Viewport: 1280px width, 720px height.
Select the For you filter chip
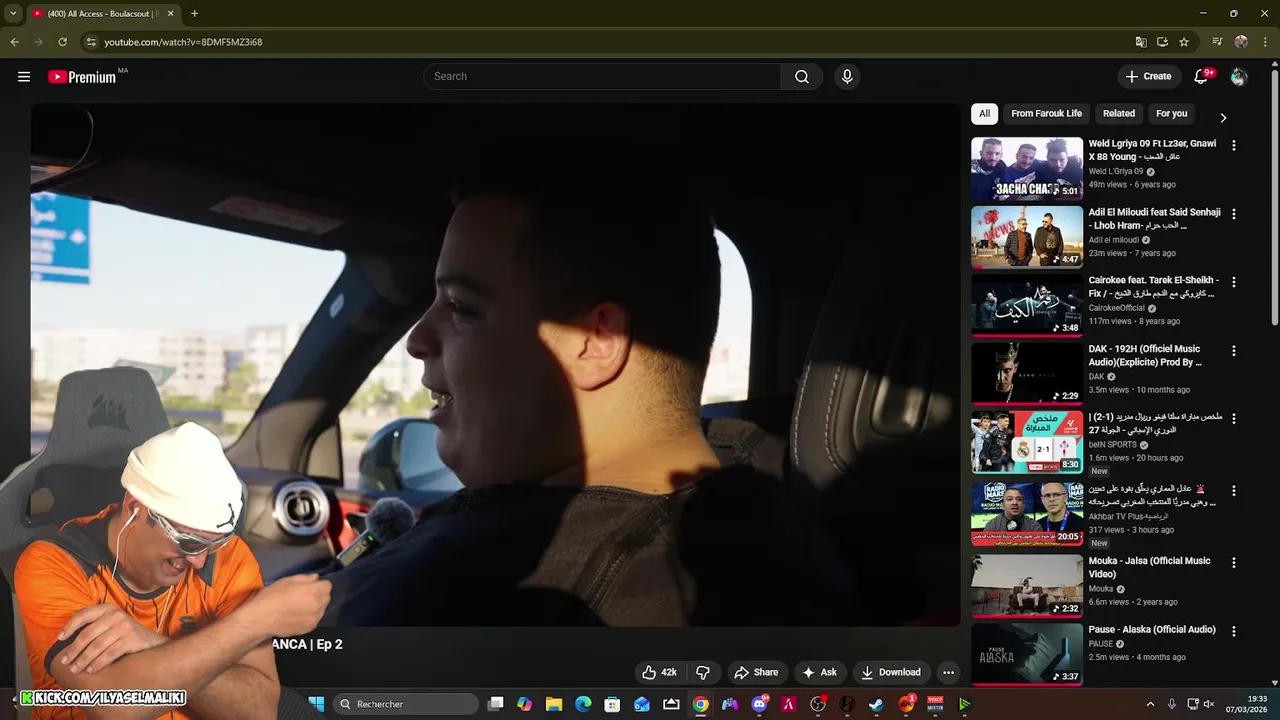[1172, 114]
